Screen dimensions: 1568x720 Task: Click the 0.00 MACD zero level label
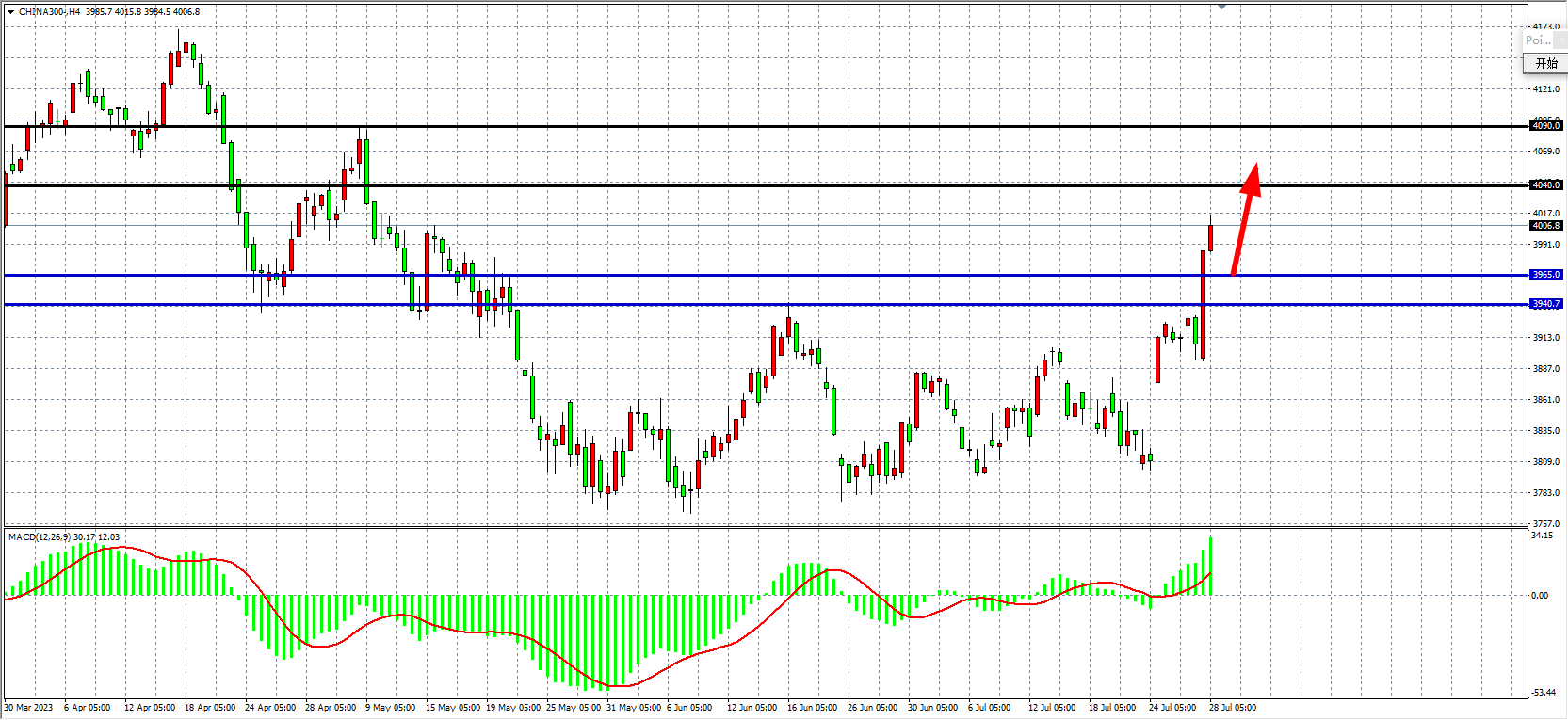(1539, 595)
